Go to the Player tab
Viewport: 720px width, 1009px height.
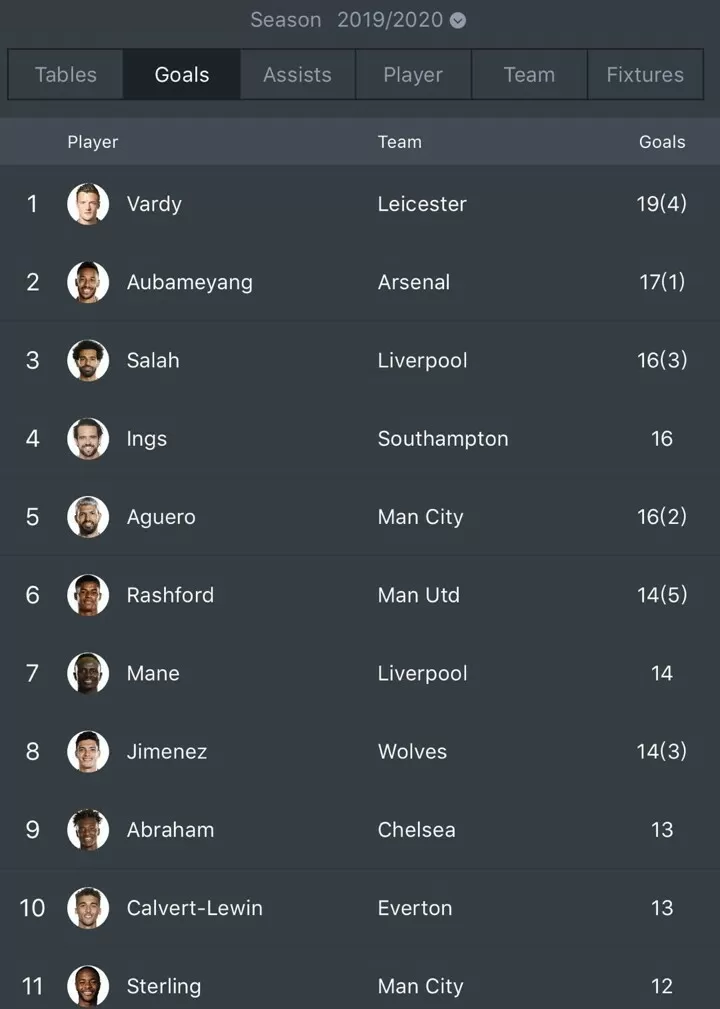413,75
